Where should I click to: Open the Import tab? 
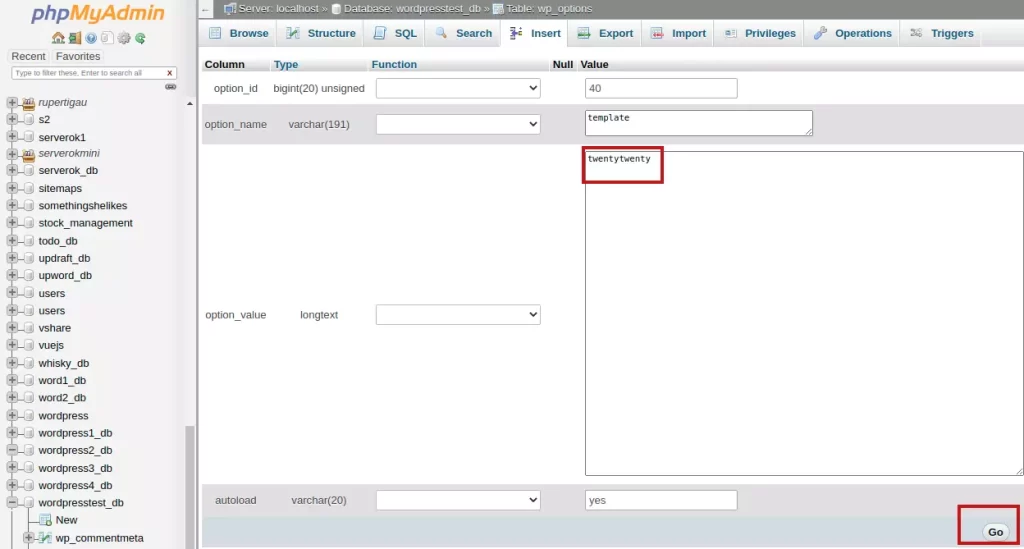(679, 33)
